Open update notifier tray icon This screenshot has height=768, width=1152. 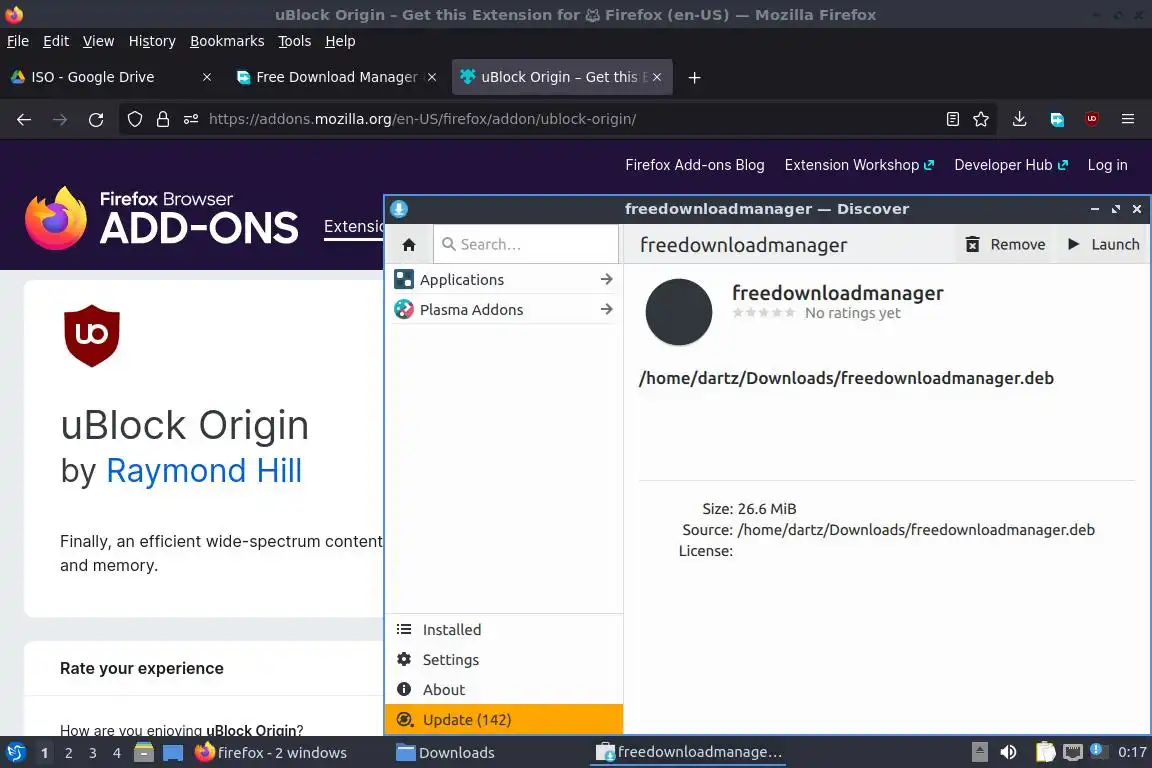pyautogui.click(x=1097, y=750)
